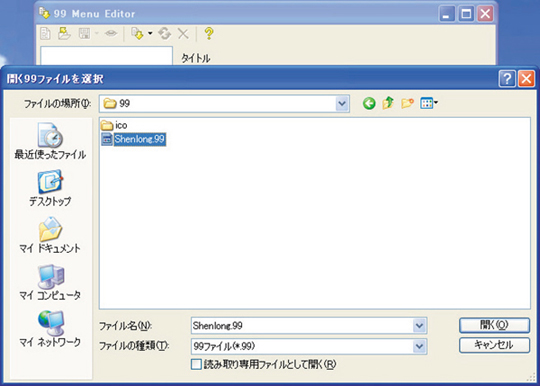Open dropdown arrow beside add item icon
The image size is (540, 386).
[150, 33]
